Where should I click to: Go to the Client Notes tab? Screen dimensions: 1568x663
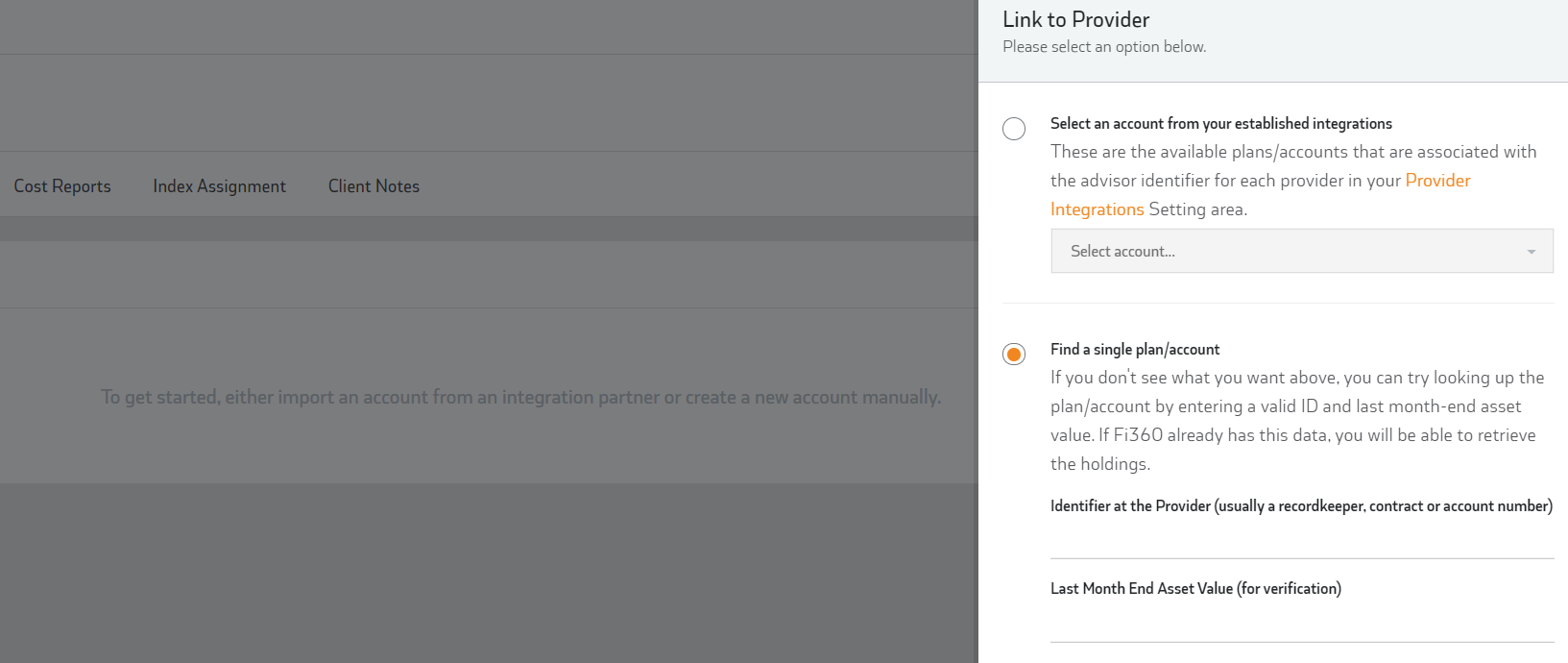[x=374, y=186]
